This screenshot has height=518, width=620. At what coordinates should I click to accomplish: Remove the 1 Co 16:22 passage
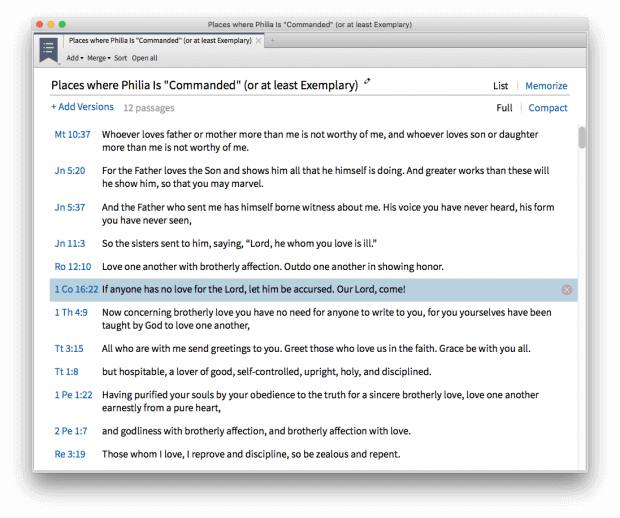(x=566, y=290)
